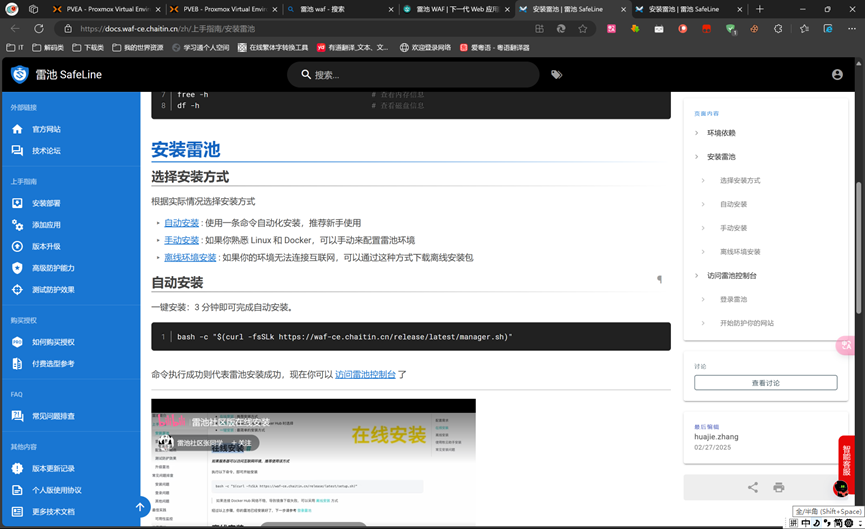The height and width of the screenshot is (529, 865).
Task: Toggle the 拼 pinyin indicator in IME bar
Action: tap(794, 523)
